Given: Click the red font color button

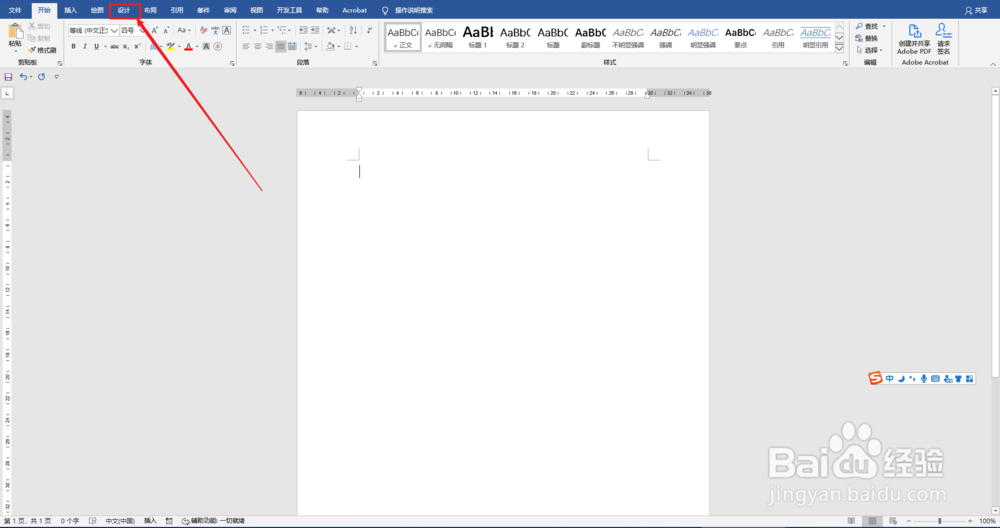Looking at the screenshot, I should (188, 47).
